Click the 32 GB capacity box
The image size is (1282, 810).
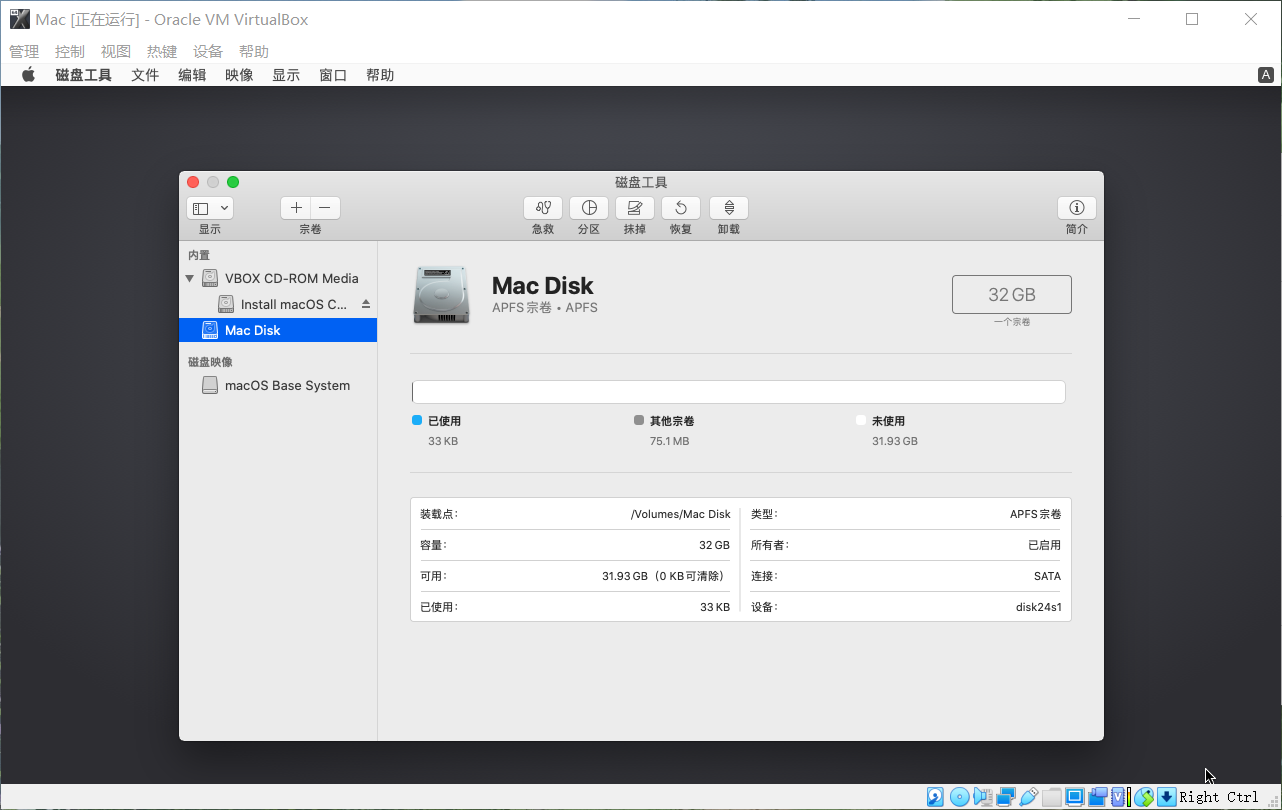point(1012,295)
